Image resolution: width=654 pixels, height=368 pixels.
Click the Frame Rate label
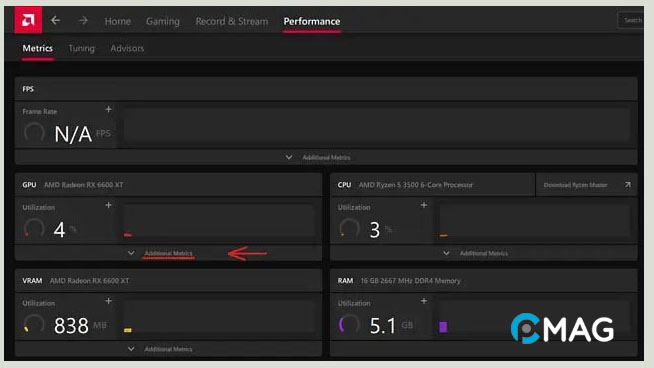40,111
